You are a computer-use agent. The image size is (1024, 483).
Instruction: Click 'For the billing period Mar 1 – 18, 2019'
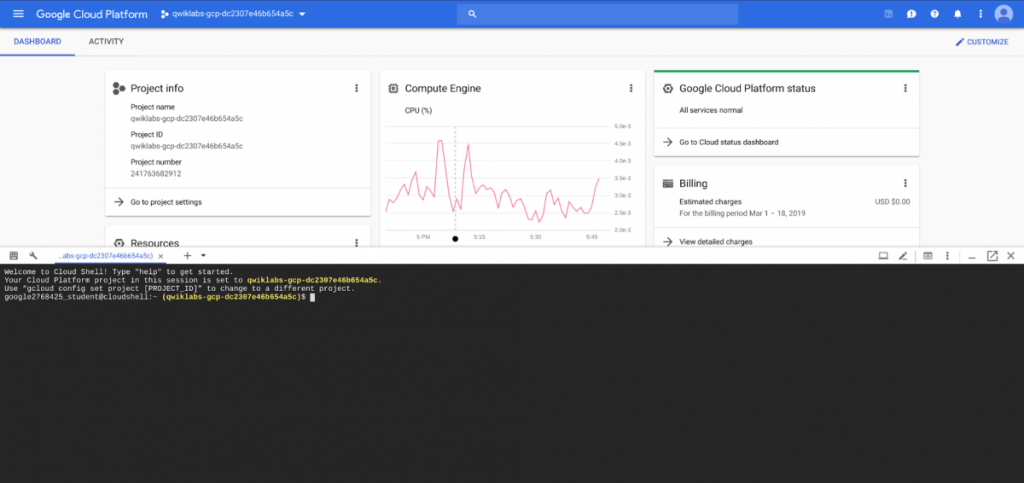744,213
